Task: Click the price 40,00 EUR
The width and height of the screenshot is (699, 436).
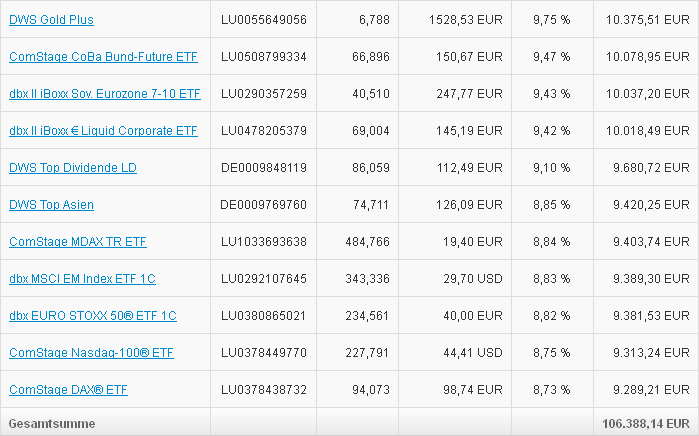Action: coord(473,316)
